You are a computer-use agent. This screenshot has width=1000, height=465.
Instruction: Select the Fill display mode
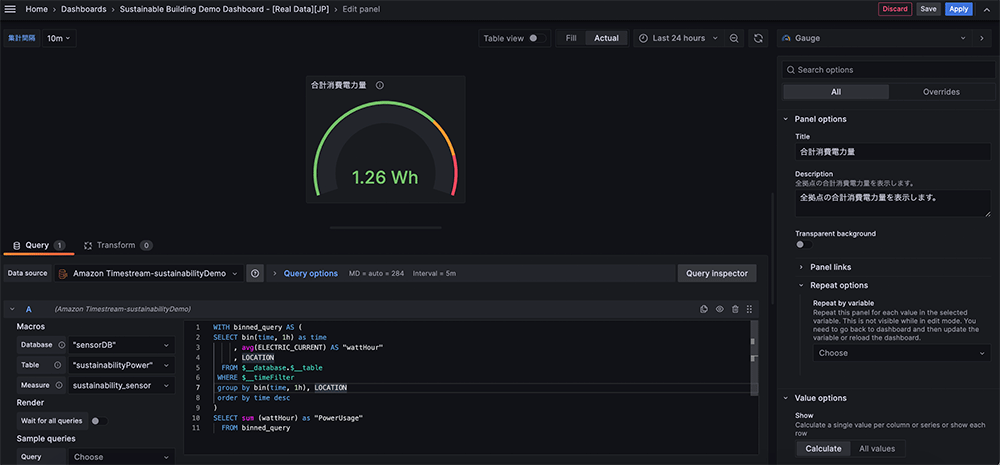(571, 38)
